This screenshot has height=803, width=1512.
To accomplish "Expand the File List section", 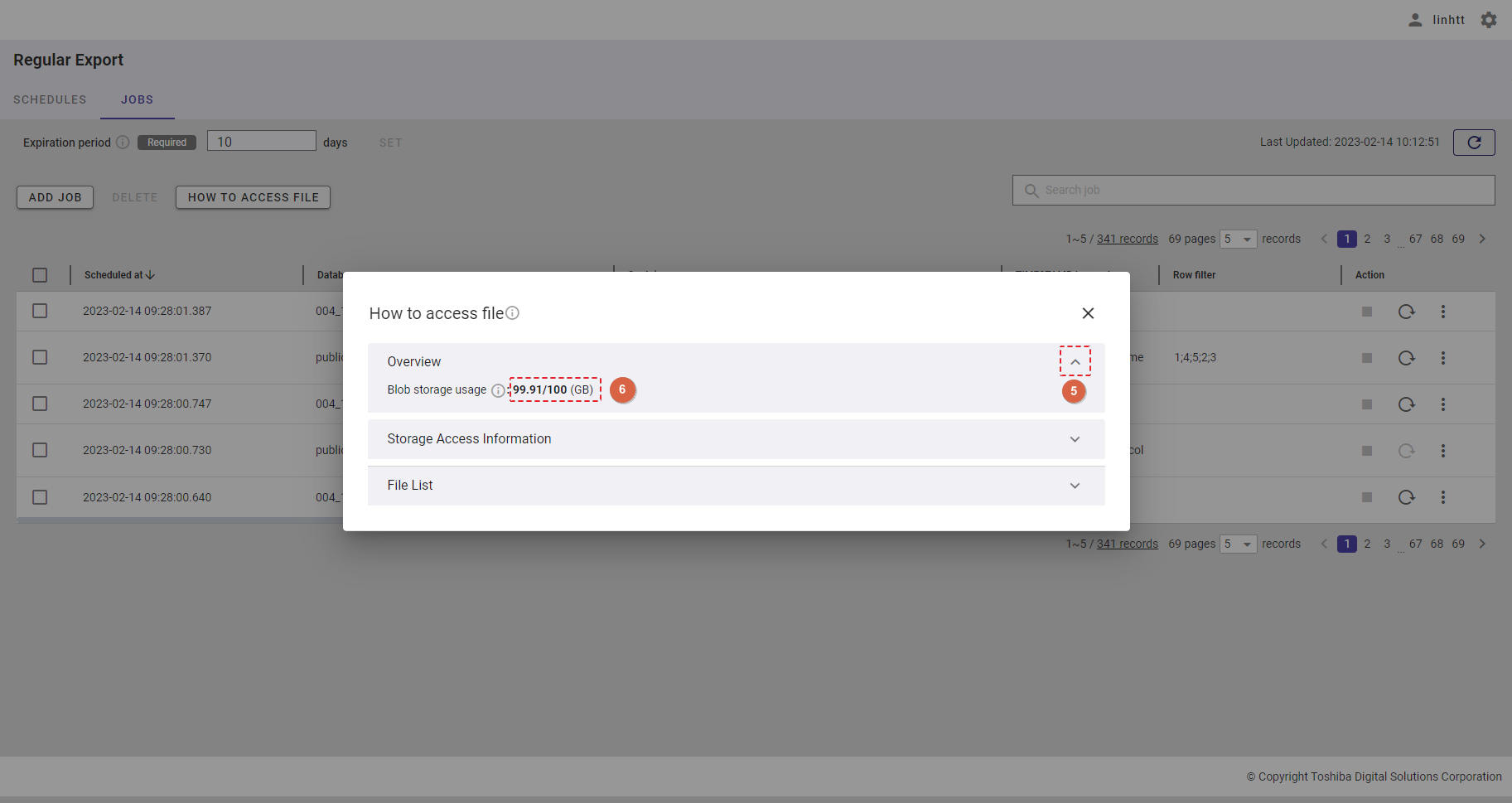I will [x=1075, y=486].
